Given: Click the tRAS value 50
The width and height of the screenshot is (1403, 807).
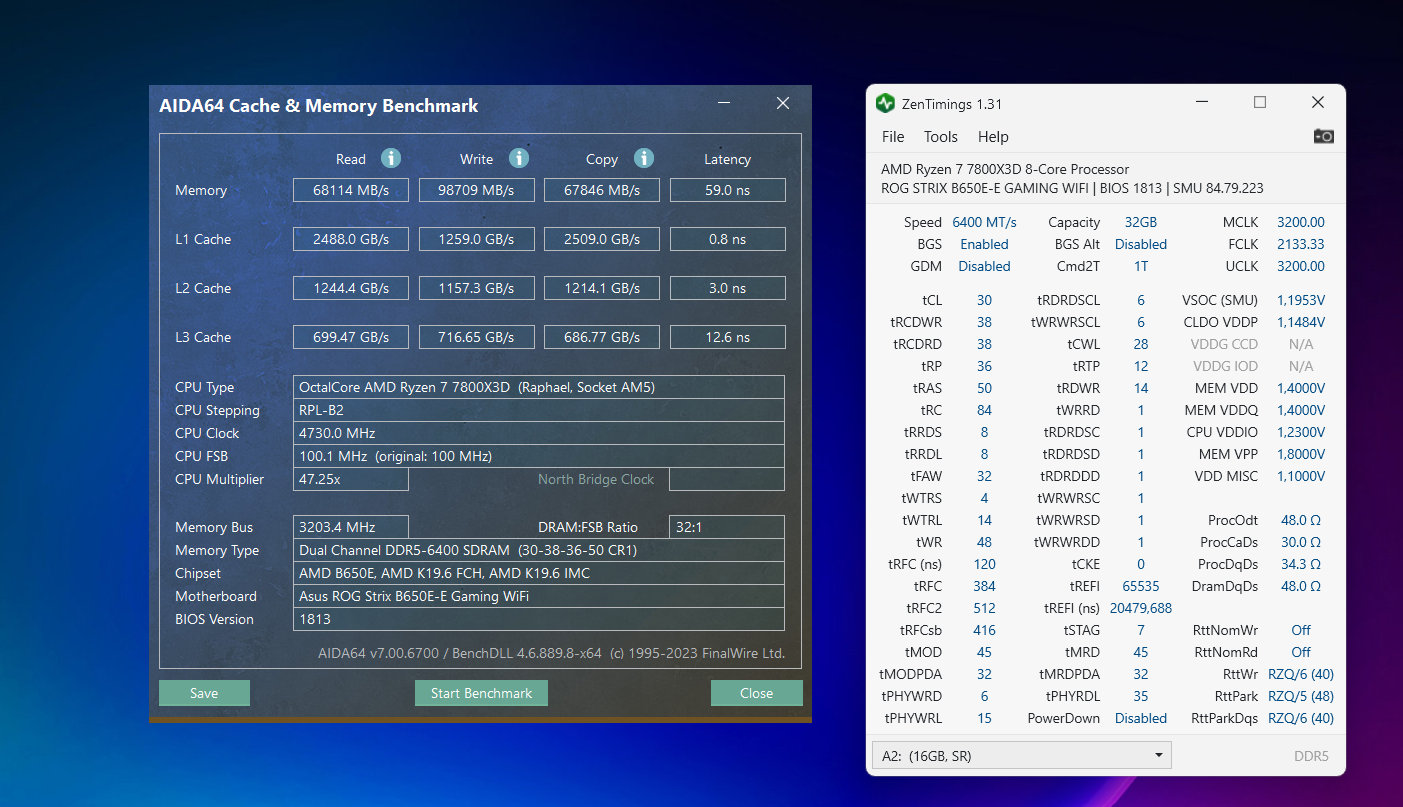Looking at the screenshot, I should tap(984, 388).
